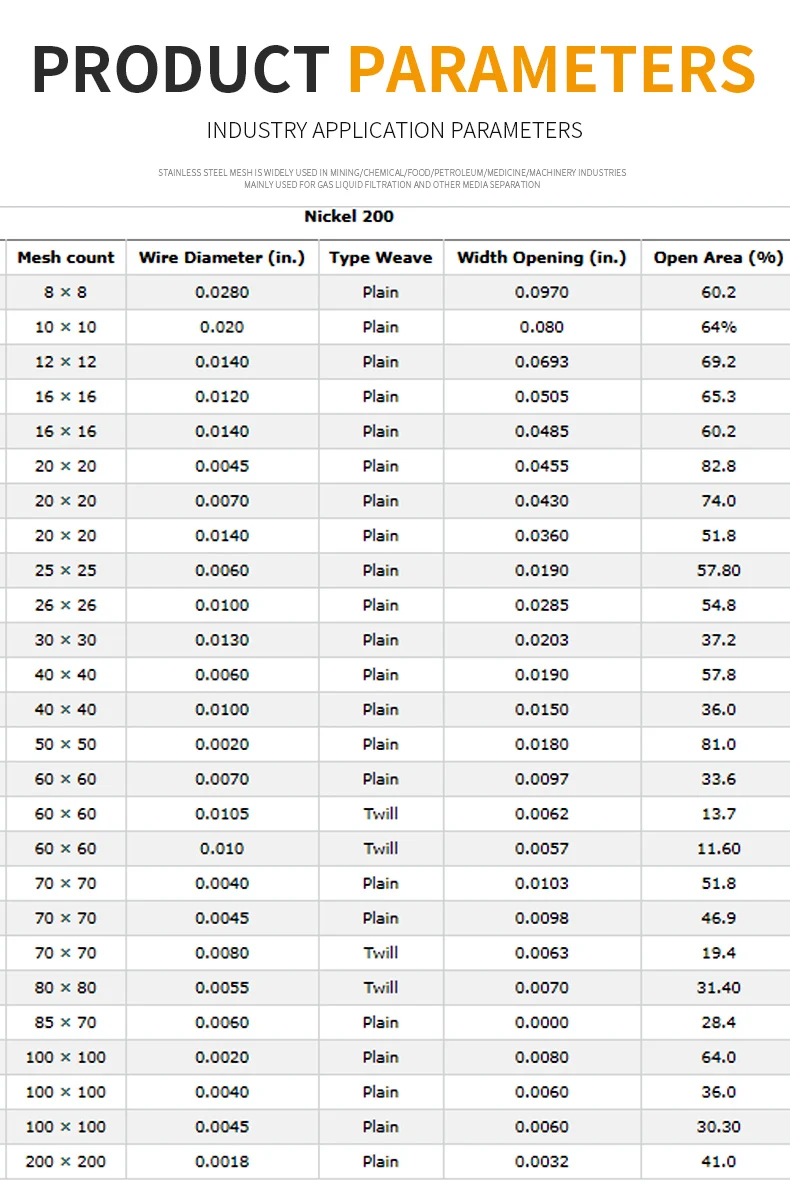Click the INDUSTRY APPLICATION PARAMETERS subtitle

point(395,130)
